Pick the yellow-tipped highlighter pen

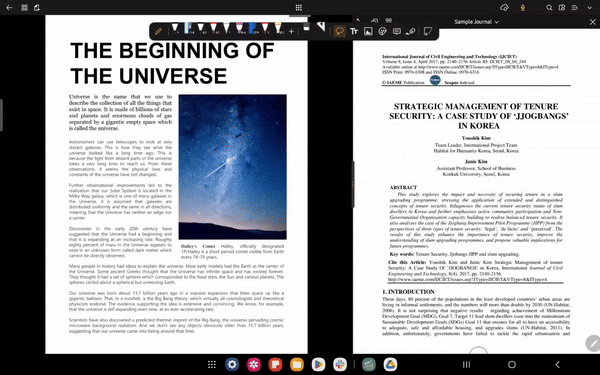(278, 28)
